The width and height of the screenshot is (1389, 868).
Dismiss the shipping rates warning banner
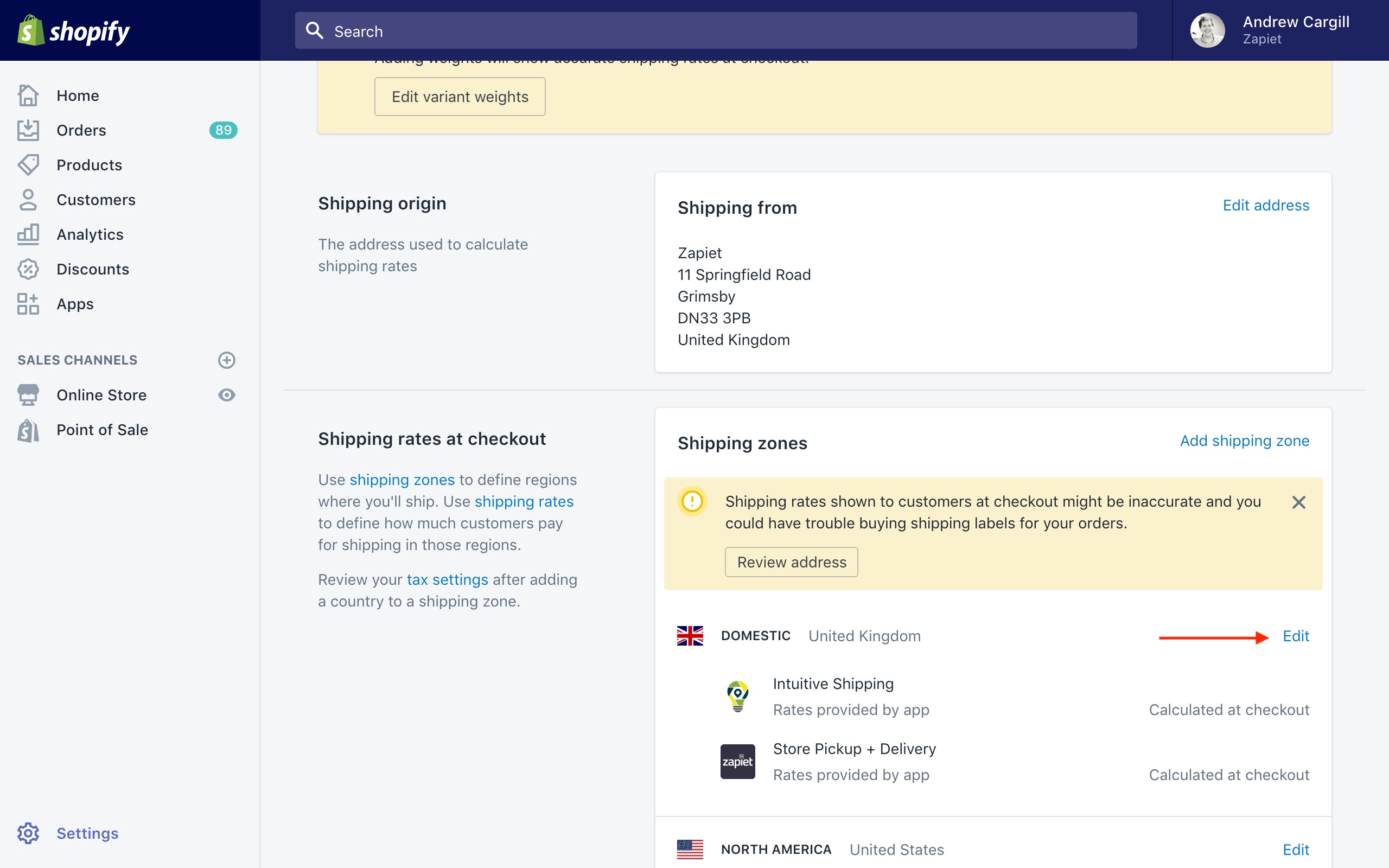pos(1299,502)
